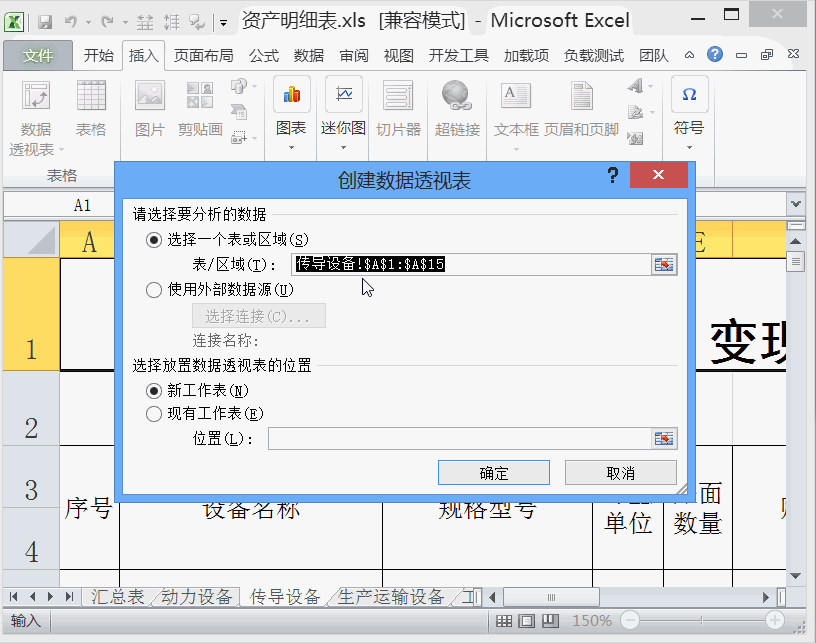Close the 创建数据透视表 dialog
816x643 pixels.
658,175
